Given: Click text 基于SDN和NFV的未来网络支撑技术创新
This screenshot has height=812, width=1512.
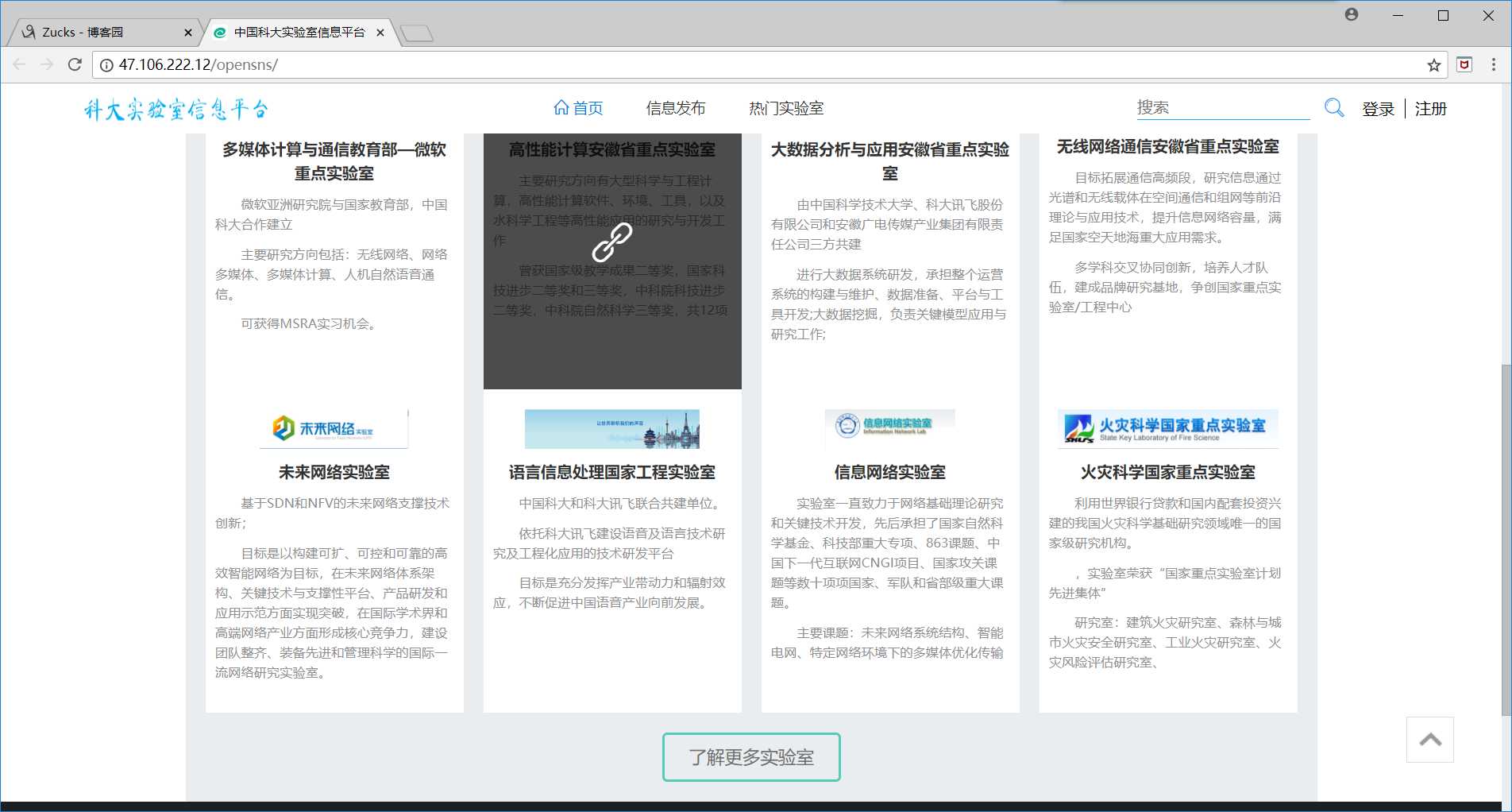Looking at the screenshot, I should tap(332, 513).
